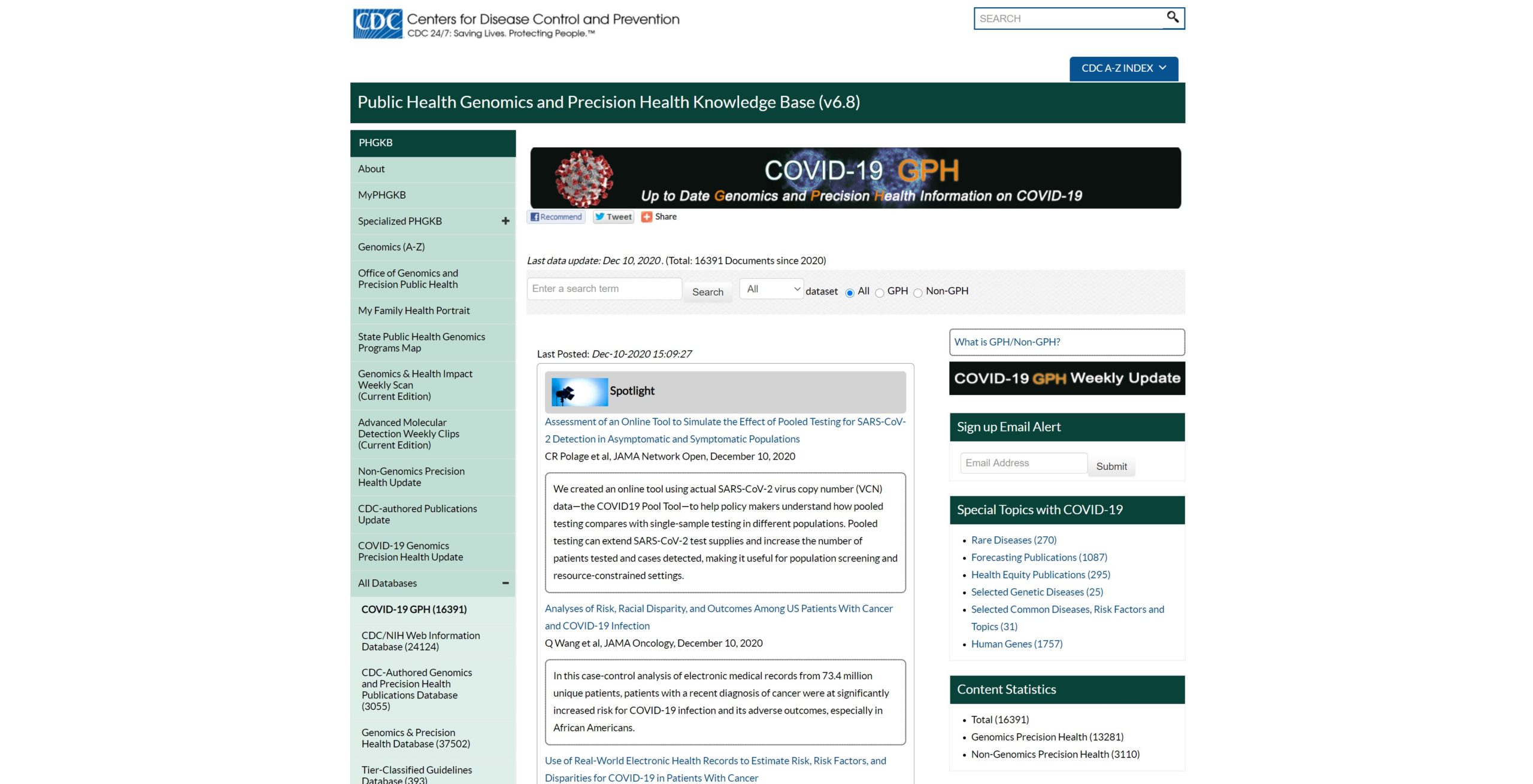Open Genomics & Health Impact Weekly Scan
This screenshot has height=784, width=1533.
(433, 385)
